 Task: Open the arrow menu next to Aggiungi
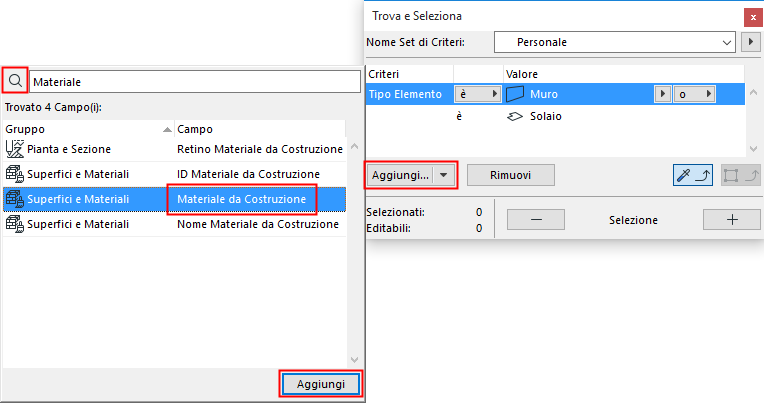pos(446,174)
